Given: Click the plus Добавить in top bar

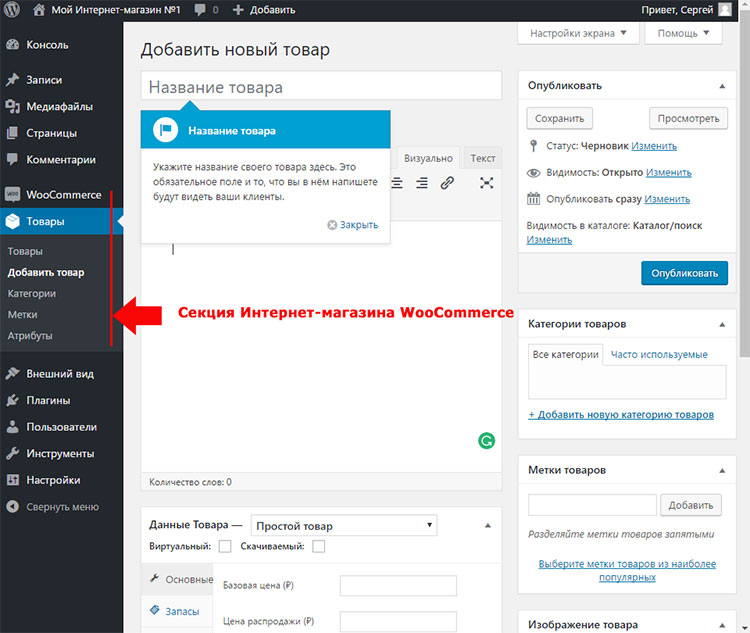Looking at the screenshot, I should 264,10.
